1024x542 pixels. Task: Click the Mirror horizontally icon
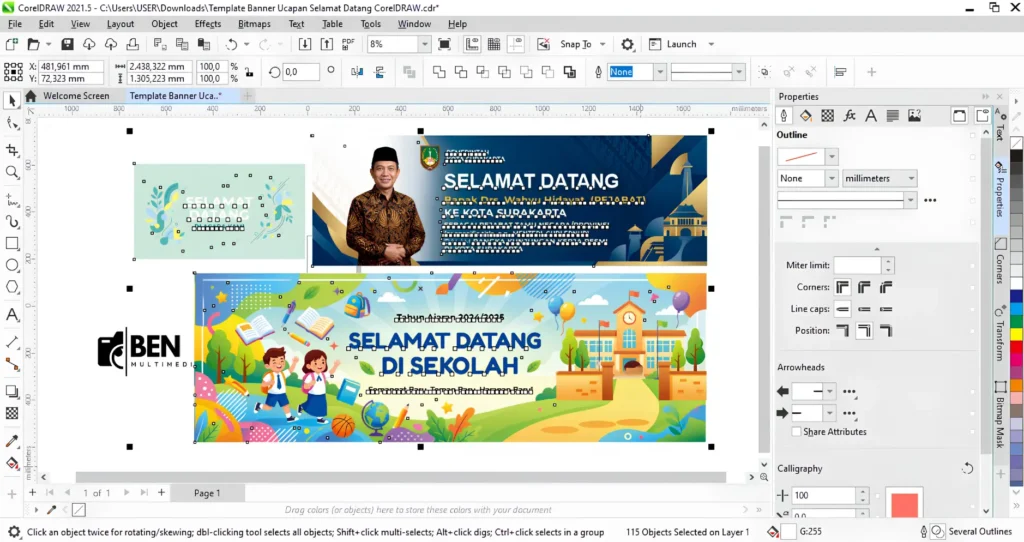pyautogui.click(x=357, y=72)
